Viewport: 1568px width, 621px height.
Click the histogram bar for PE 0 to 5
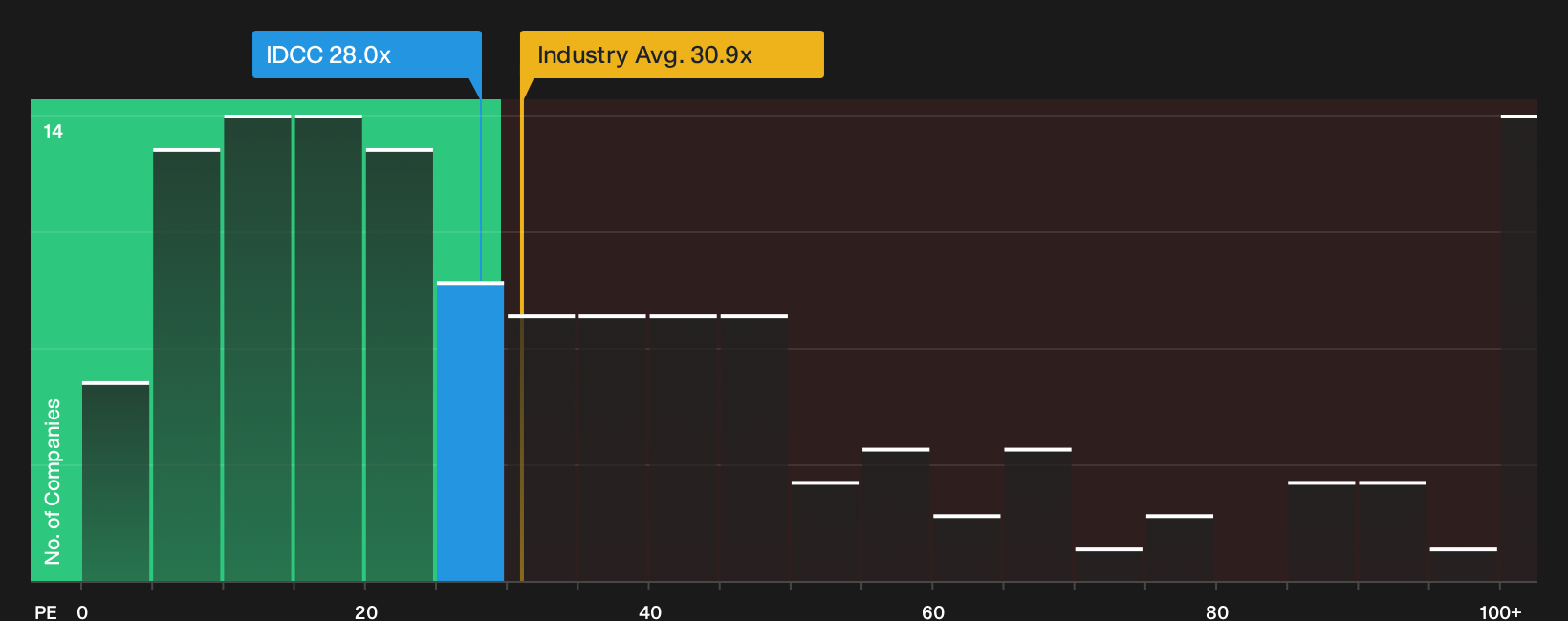(x=116, y=482)
